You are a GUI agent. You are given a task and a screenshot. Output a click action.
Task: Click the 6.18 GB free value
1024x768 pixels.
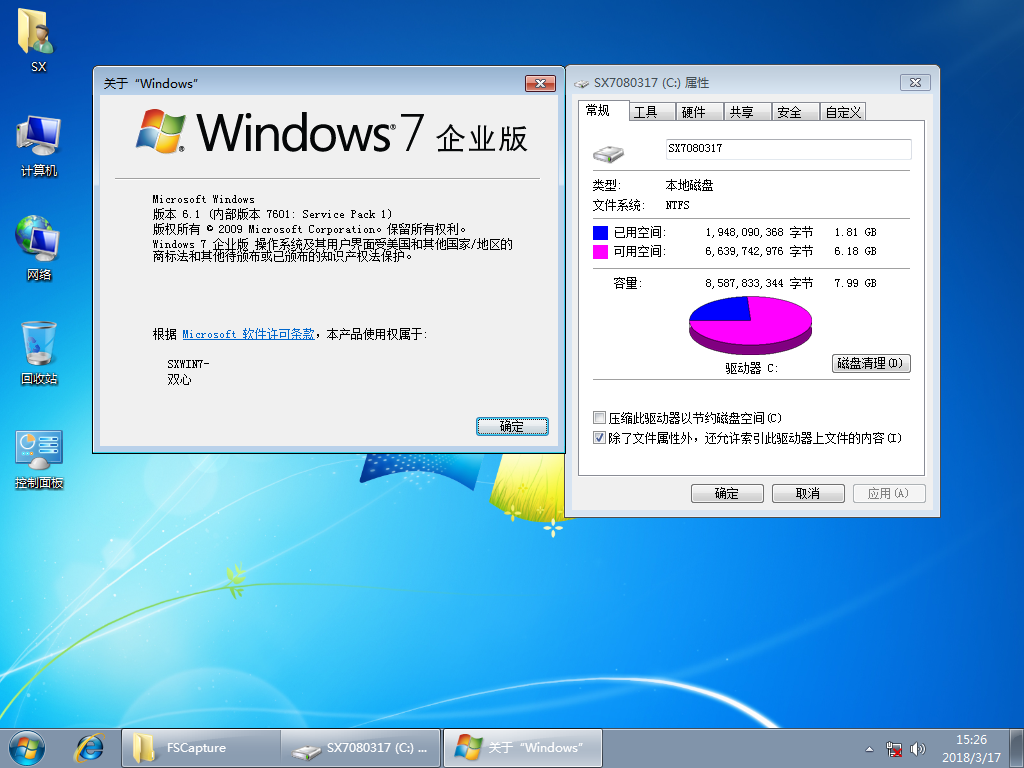tap(855, 251)
